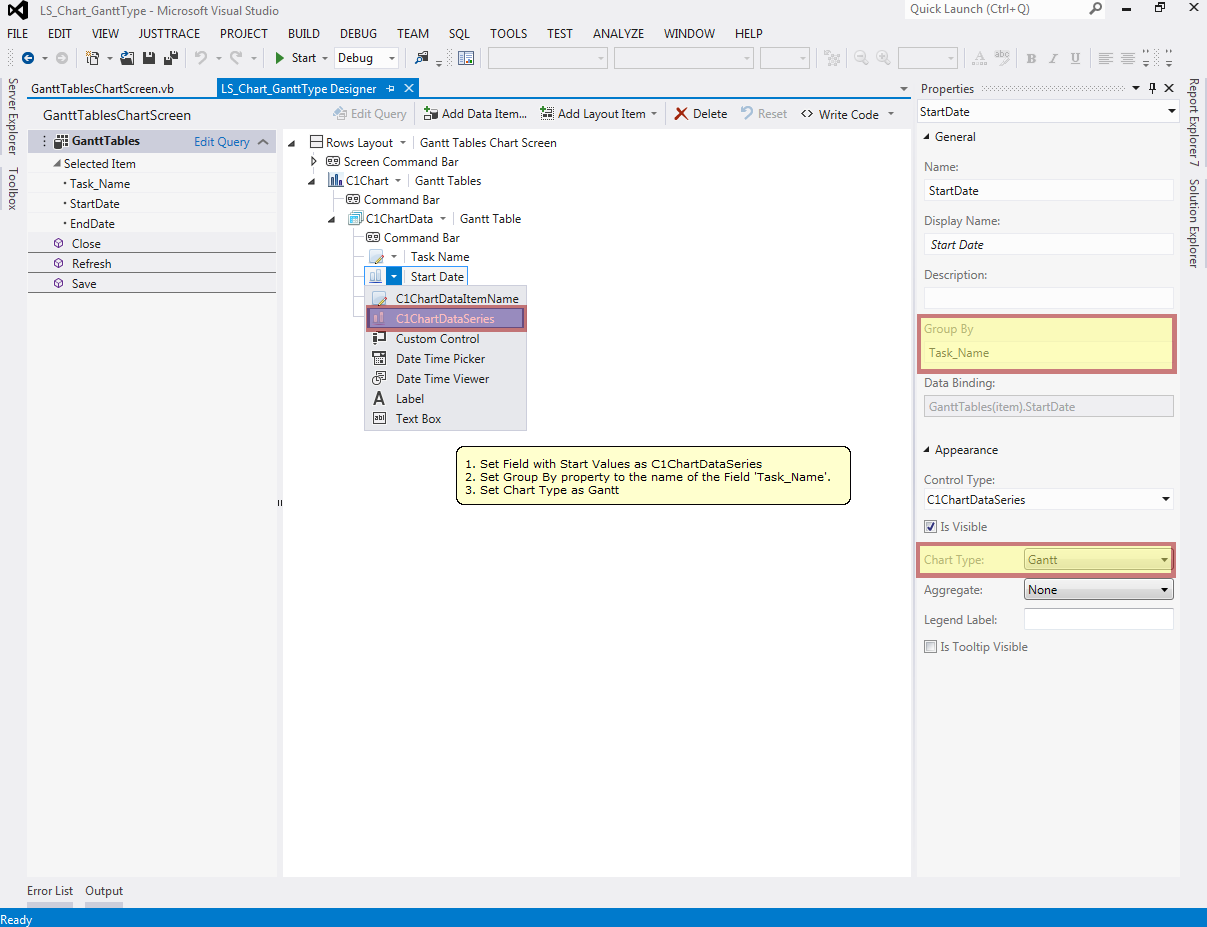Viewport: 1207px width, 927px height.
Task: Choose C1ChartDataItemName from the control list
Action: pos(445,298)
